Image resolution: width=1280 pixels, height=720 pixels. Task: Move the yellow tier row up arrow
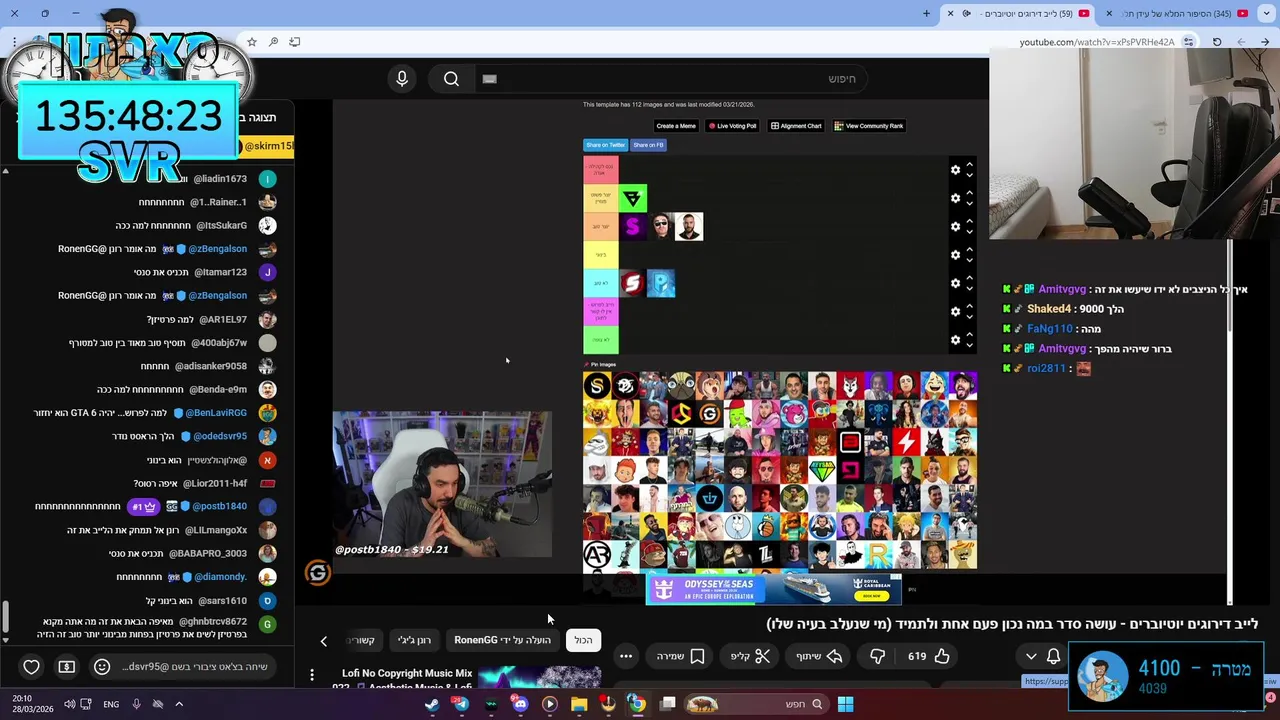(x=969, y=249)
